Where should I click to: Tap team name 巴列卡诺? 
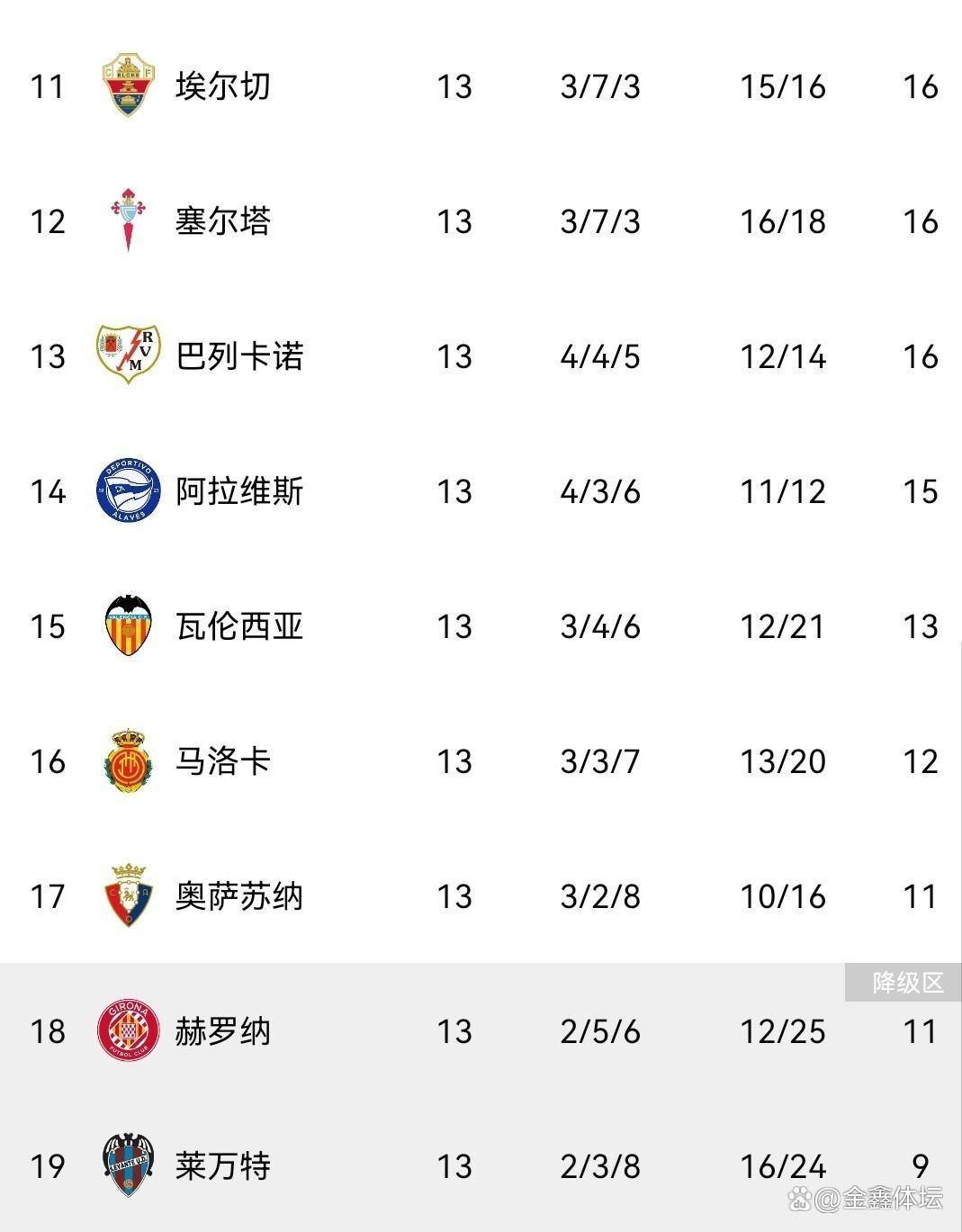(x=239, y=356)
